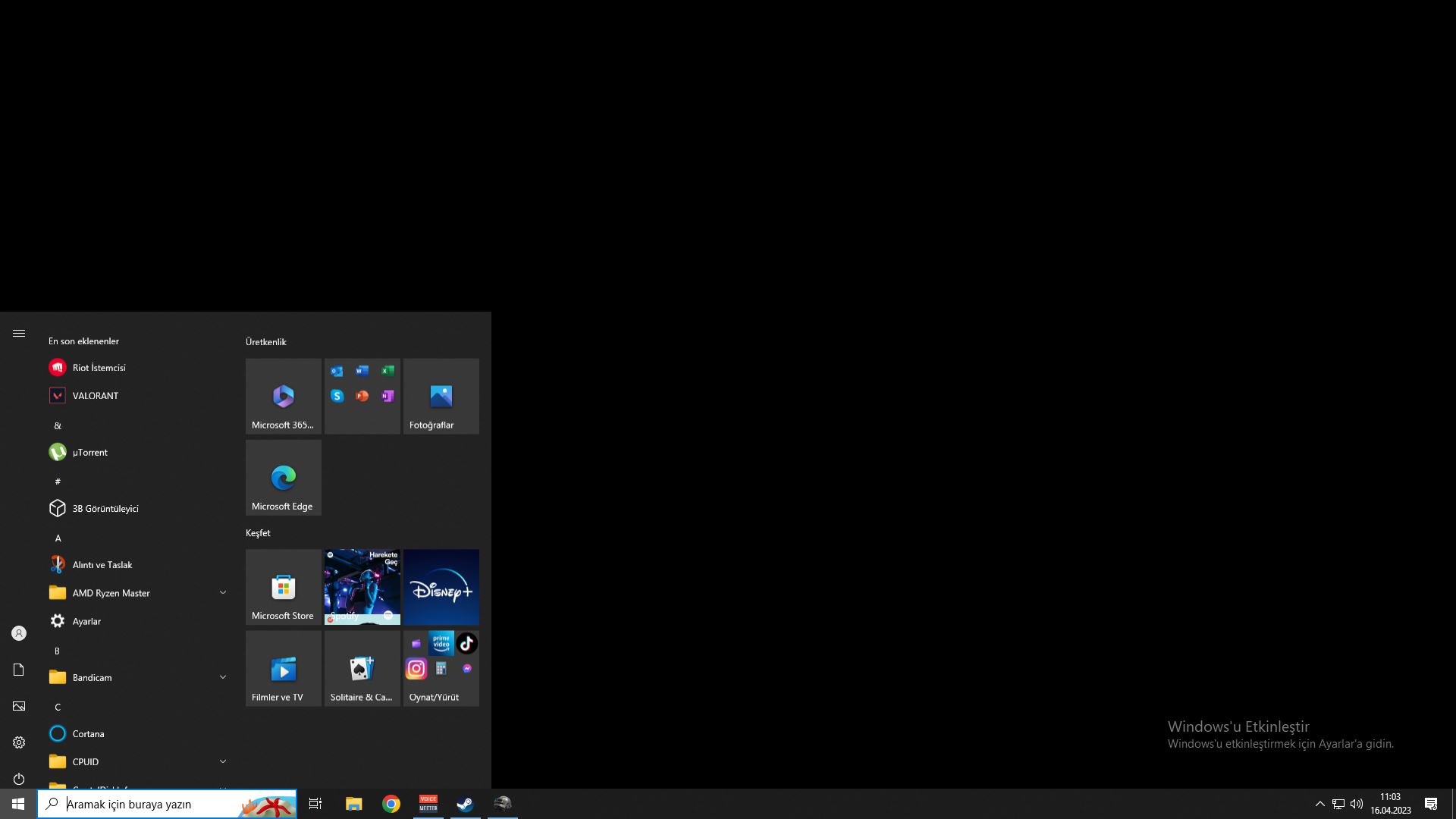This screenshot has height=819, width=1456.
Task: Open Voicemeeter from the taskbar
Action: [428, 804]
